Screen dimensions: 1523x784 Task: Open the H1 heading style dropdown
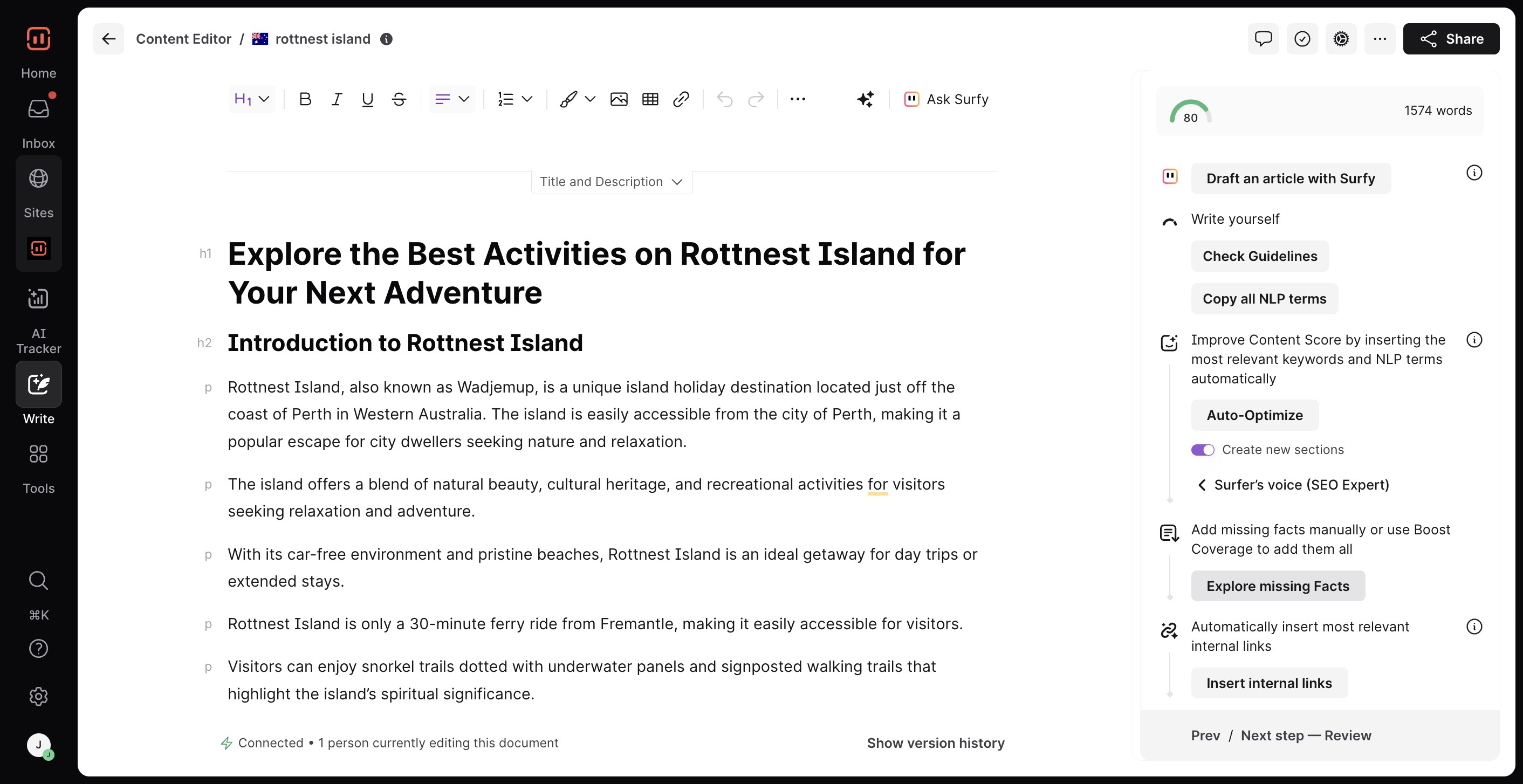click(x=252, y=99)
